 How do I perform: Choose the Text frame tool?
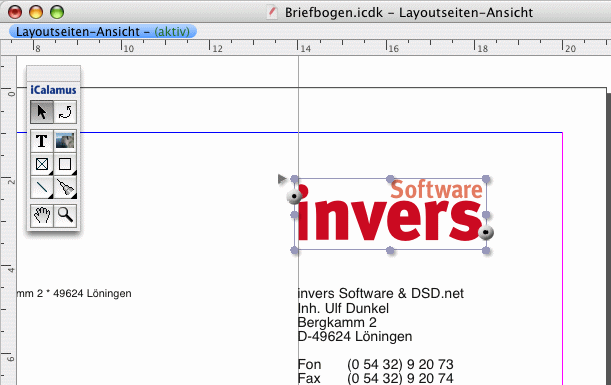pos(42,141)
